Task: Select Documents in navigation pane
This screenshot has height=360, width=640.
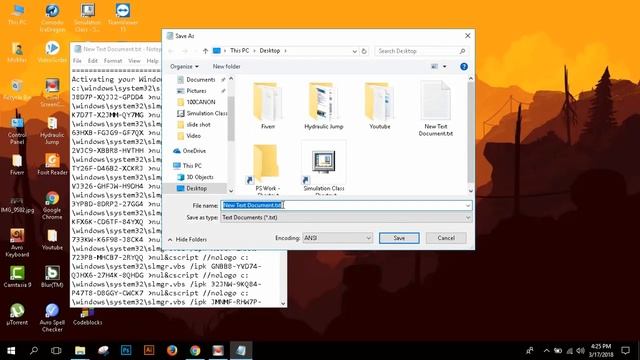Action: coord(200,80)
